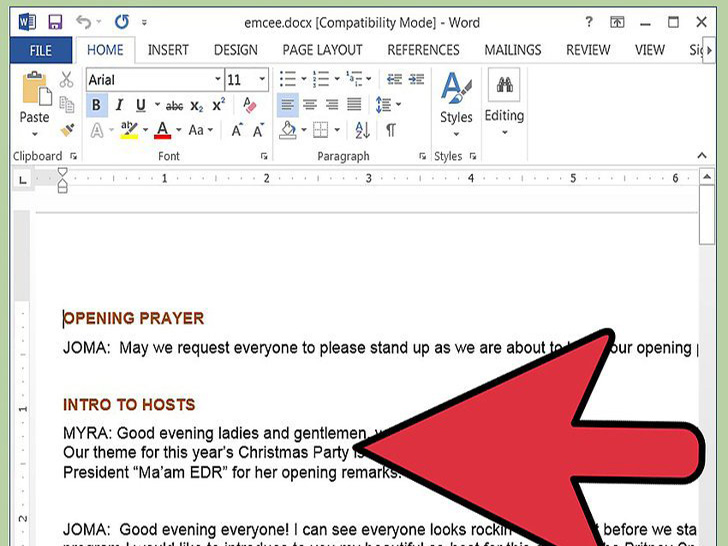Open the FILE tab
The width and height of the screenshot is (728, 546).
tap(41, 50)
